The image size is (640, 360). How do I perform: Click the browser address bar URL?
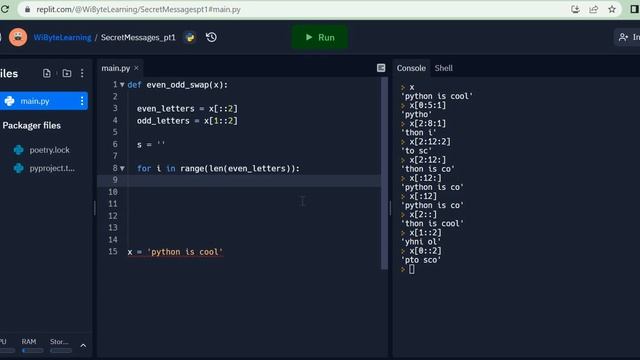pos(138,9)
